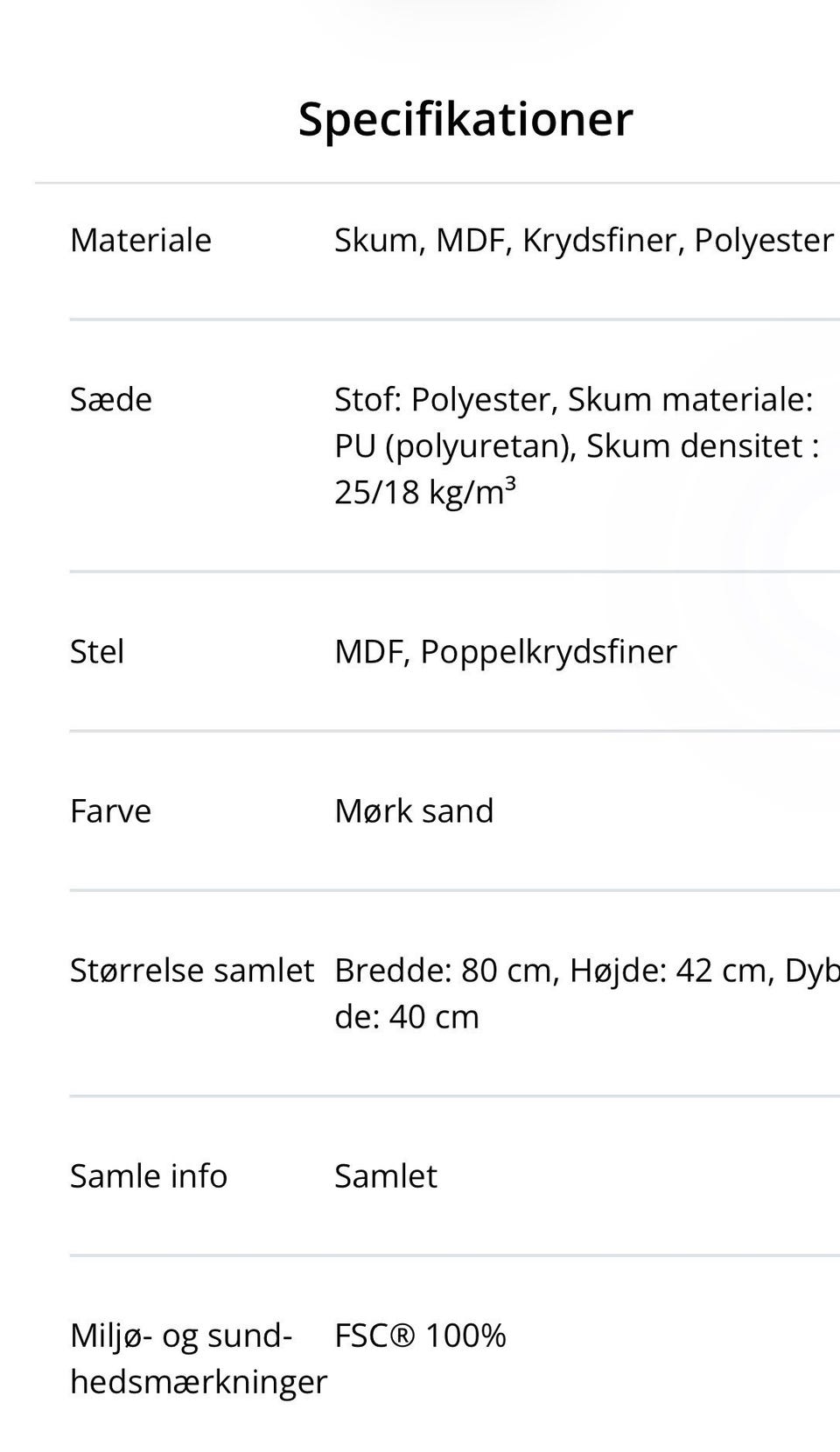Click the Materiale row label
The image size is (840, 1452).
[140, 241]
